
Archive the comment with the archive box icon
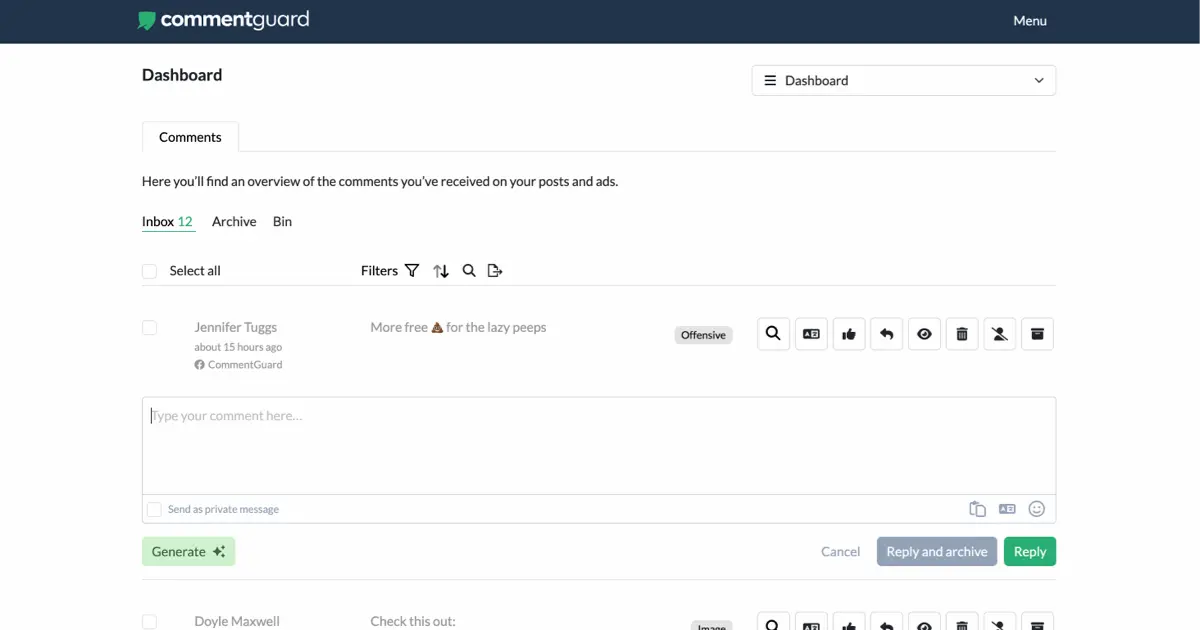coord(1037,334)
